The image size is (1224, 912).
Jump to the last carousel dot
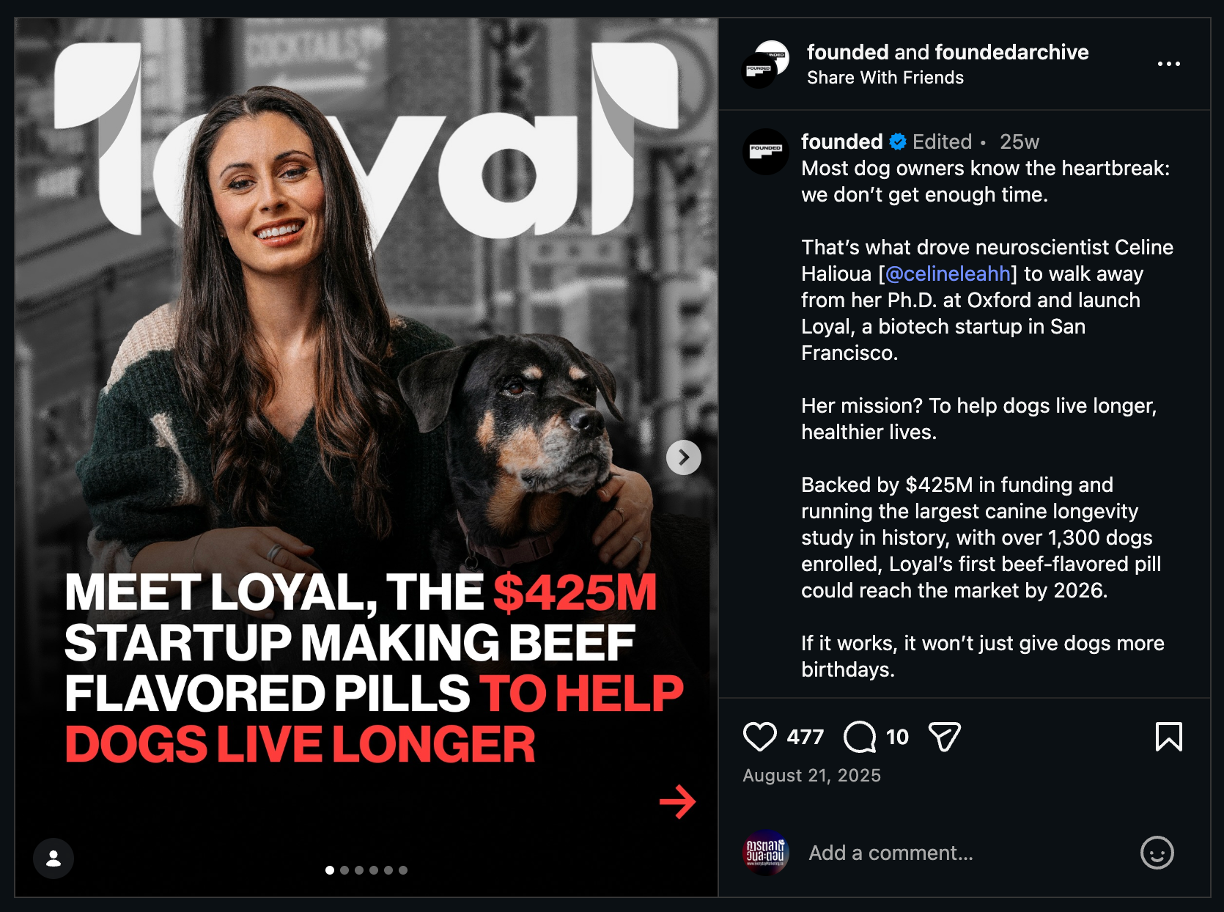[403, 870]
